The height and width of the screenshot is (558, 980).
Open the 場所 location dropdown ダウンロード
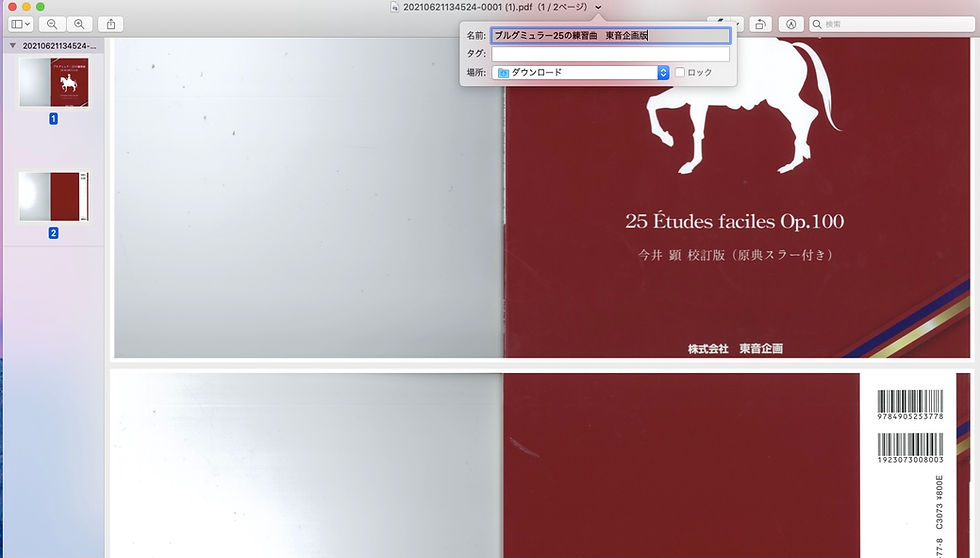tap(580, 72)
